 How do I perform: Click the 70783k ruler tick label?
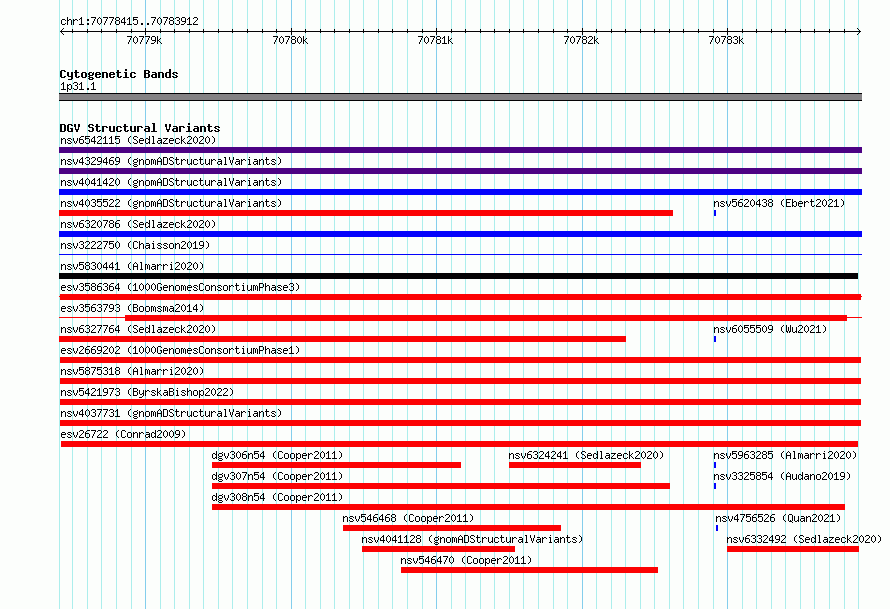[x=727, y=40]
